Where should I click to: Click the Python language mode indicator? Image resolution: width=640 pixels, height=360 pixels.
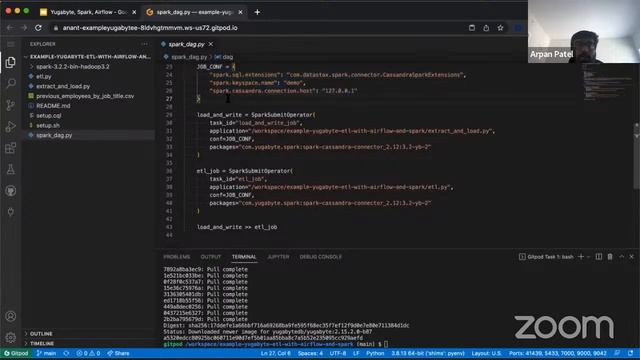point(375,353)
